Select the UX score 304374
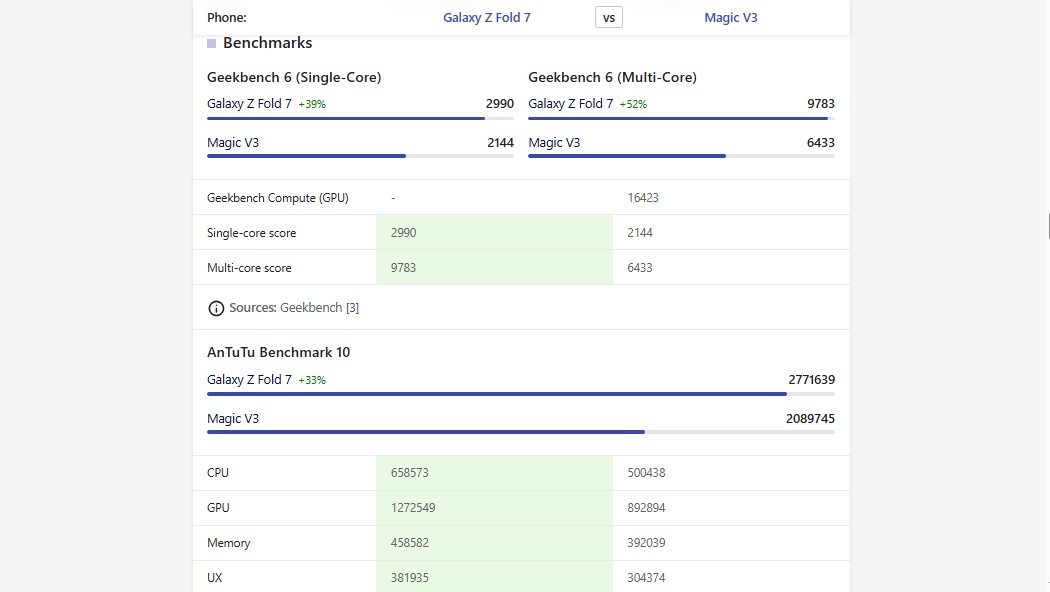The height and width of the screenshot is (592, 1050). [x=646, y=578]
